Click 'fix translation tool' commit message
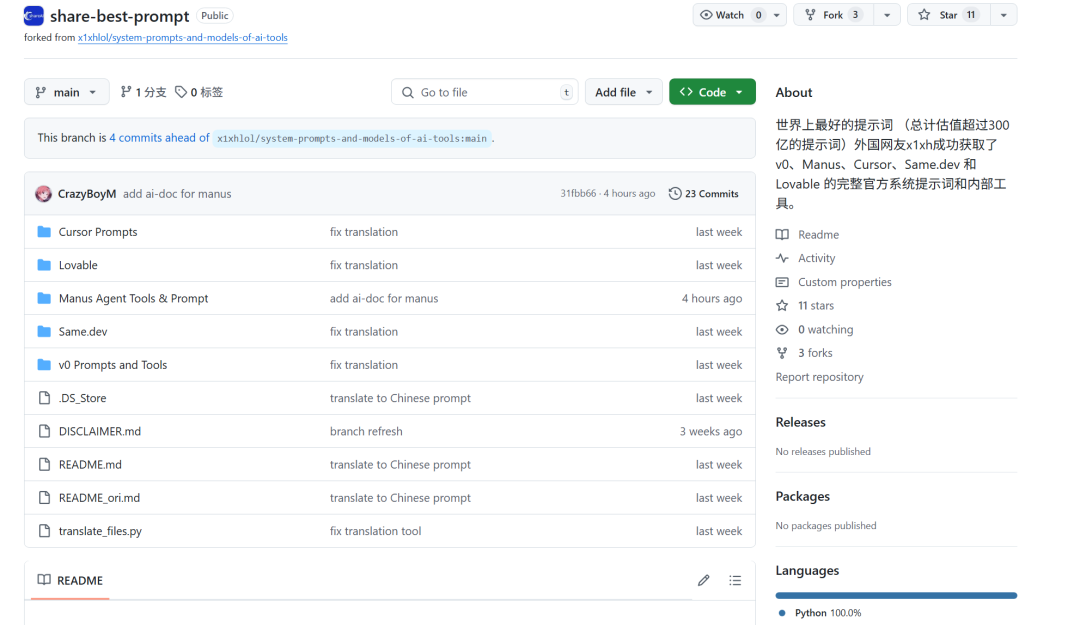 (375, 531)
